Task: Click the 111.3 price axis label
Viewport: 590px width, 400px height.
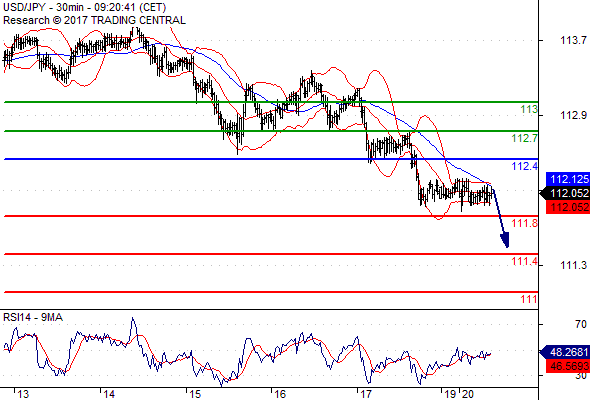Action: 573,266
